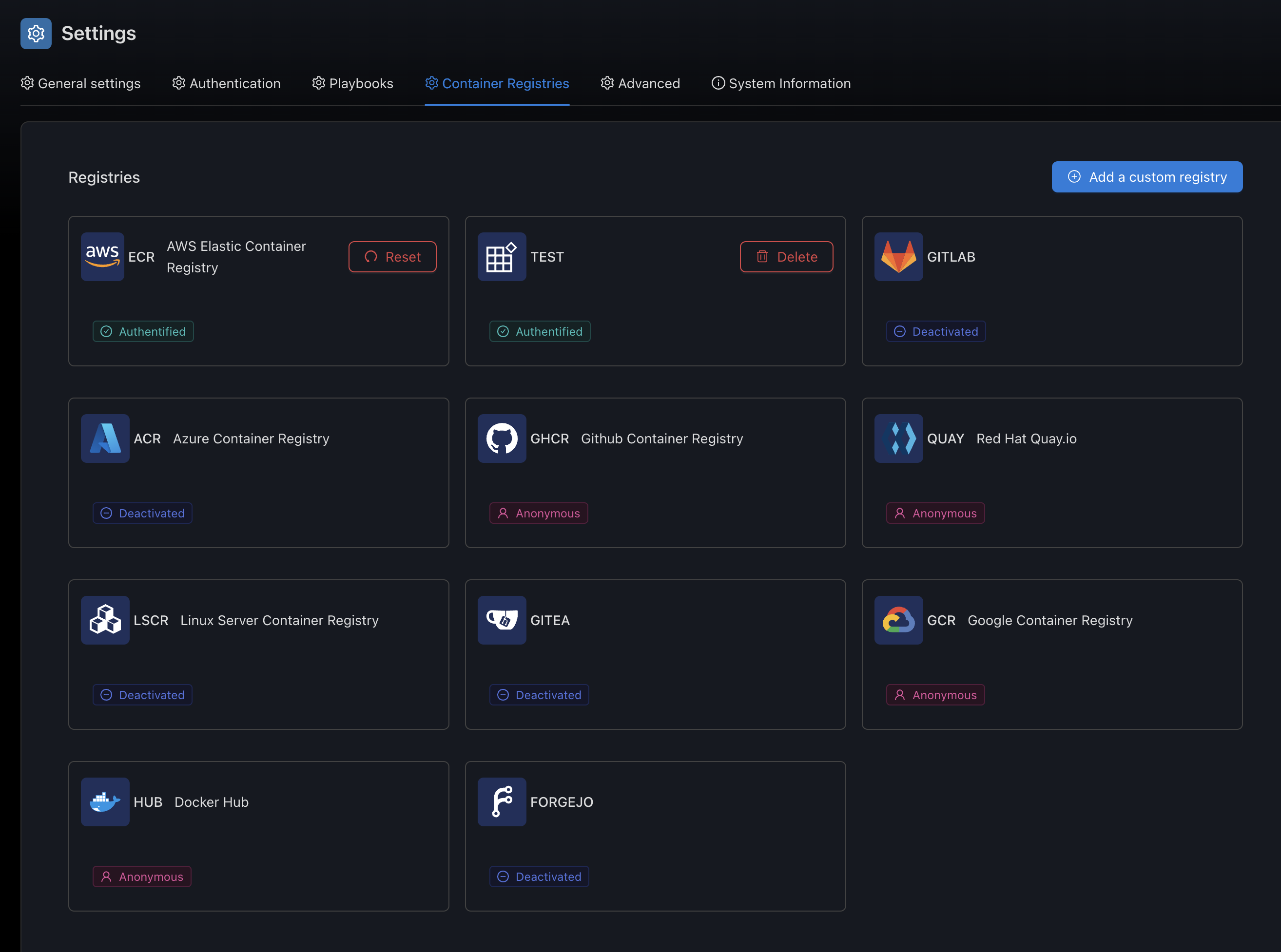Click Docker Hub's Anonymous status badge
Viewport: 1281px width, 952px height.
142,876
